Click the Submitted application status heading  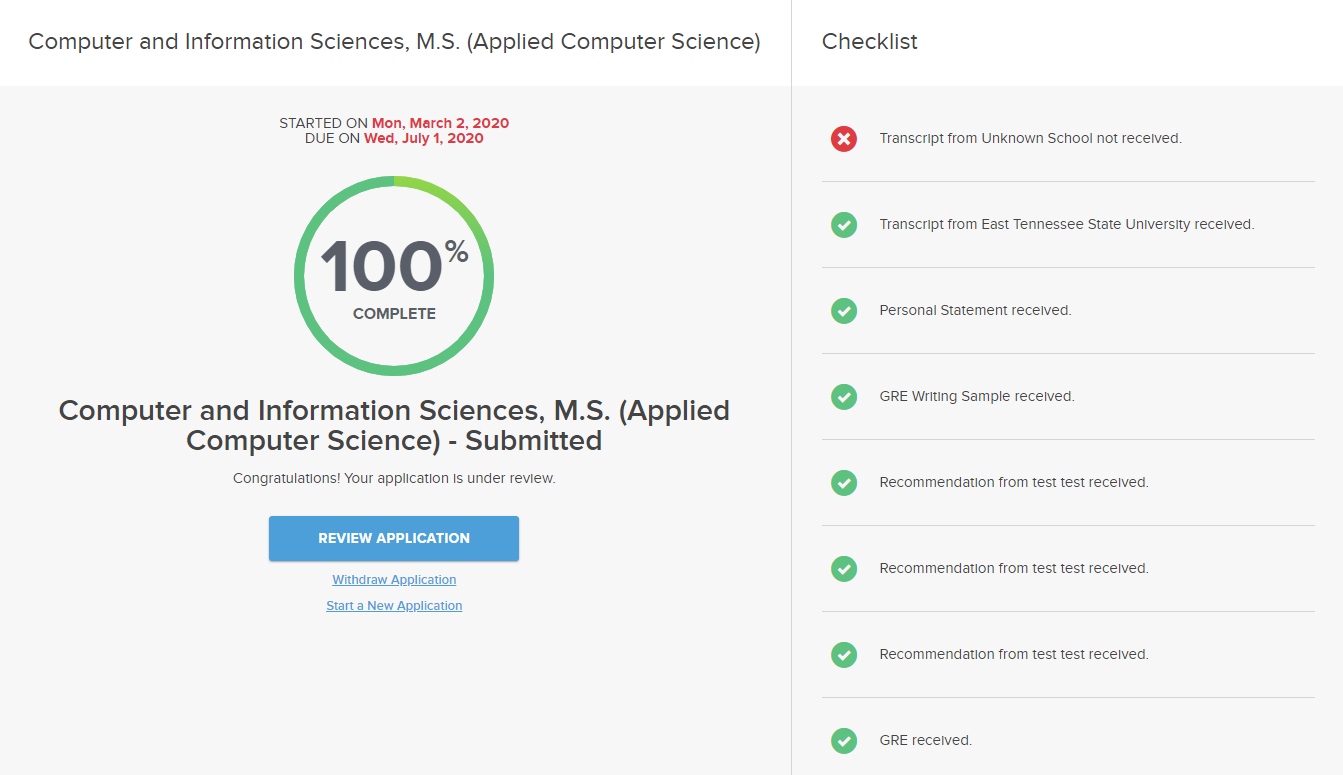click(394, 425)
